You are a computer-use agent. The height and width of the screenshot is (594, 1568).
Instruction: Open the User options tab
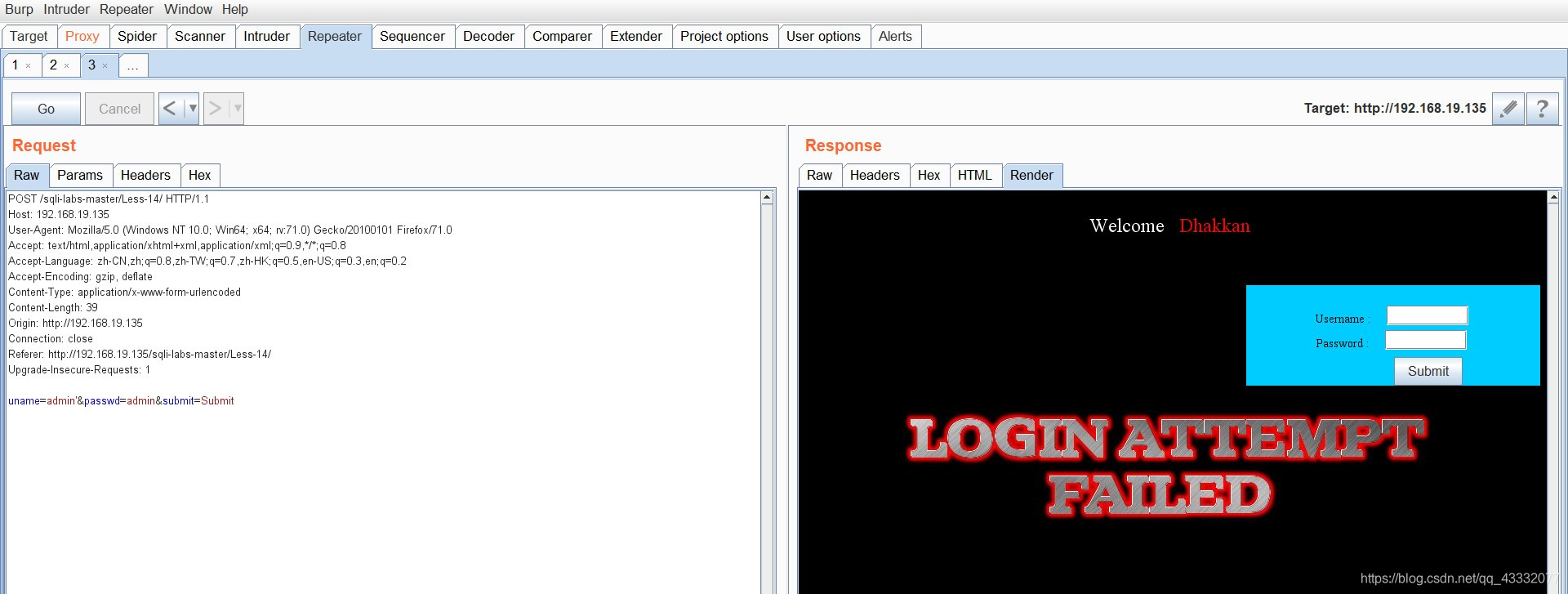tap(824, 37)
